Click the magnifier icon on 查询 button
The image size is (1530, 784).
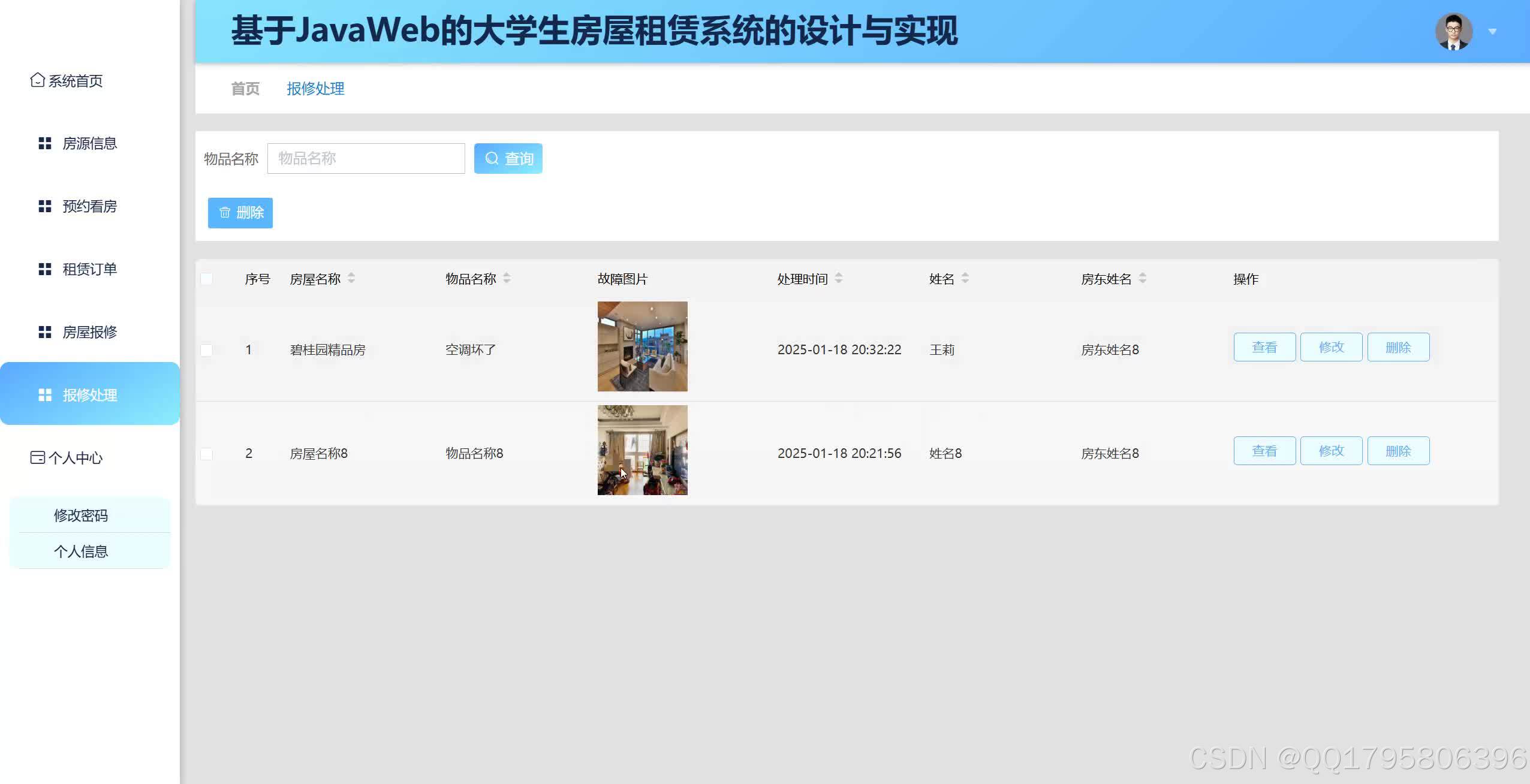point(492,158)
